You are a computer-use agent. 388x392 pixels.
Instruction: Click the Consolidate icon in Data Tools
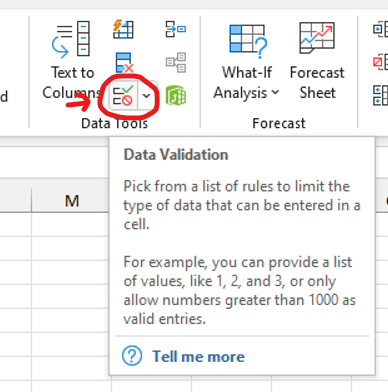pos(176,29)
